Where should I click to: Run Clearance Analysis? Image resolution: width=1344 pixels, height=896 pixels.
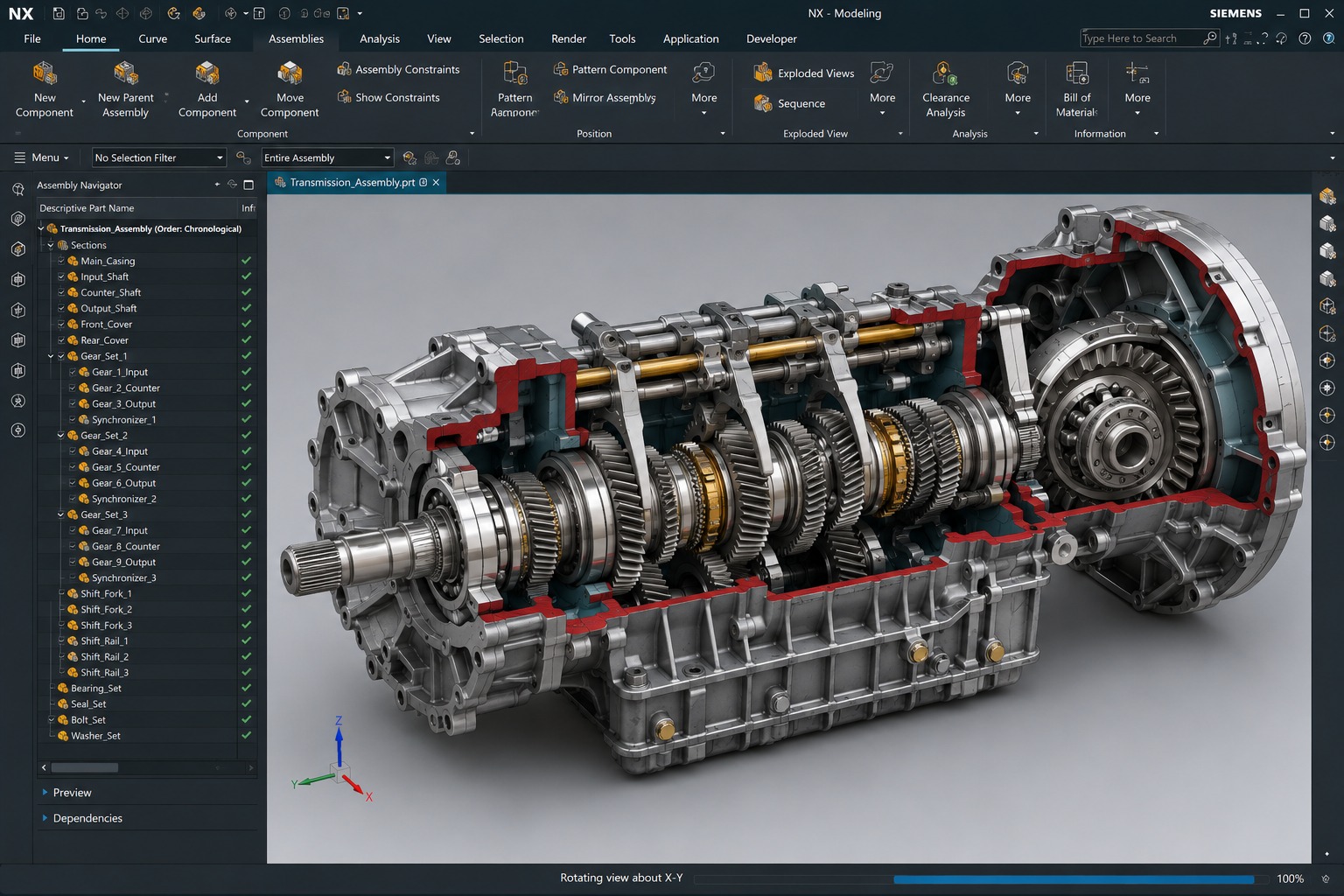pyautogui.click(x=946, y=88)
